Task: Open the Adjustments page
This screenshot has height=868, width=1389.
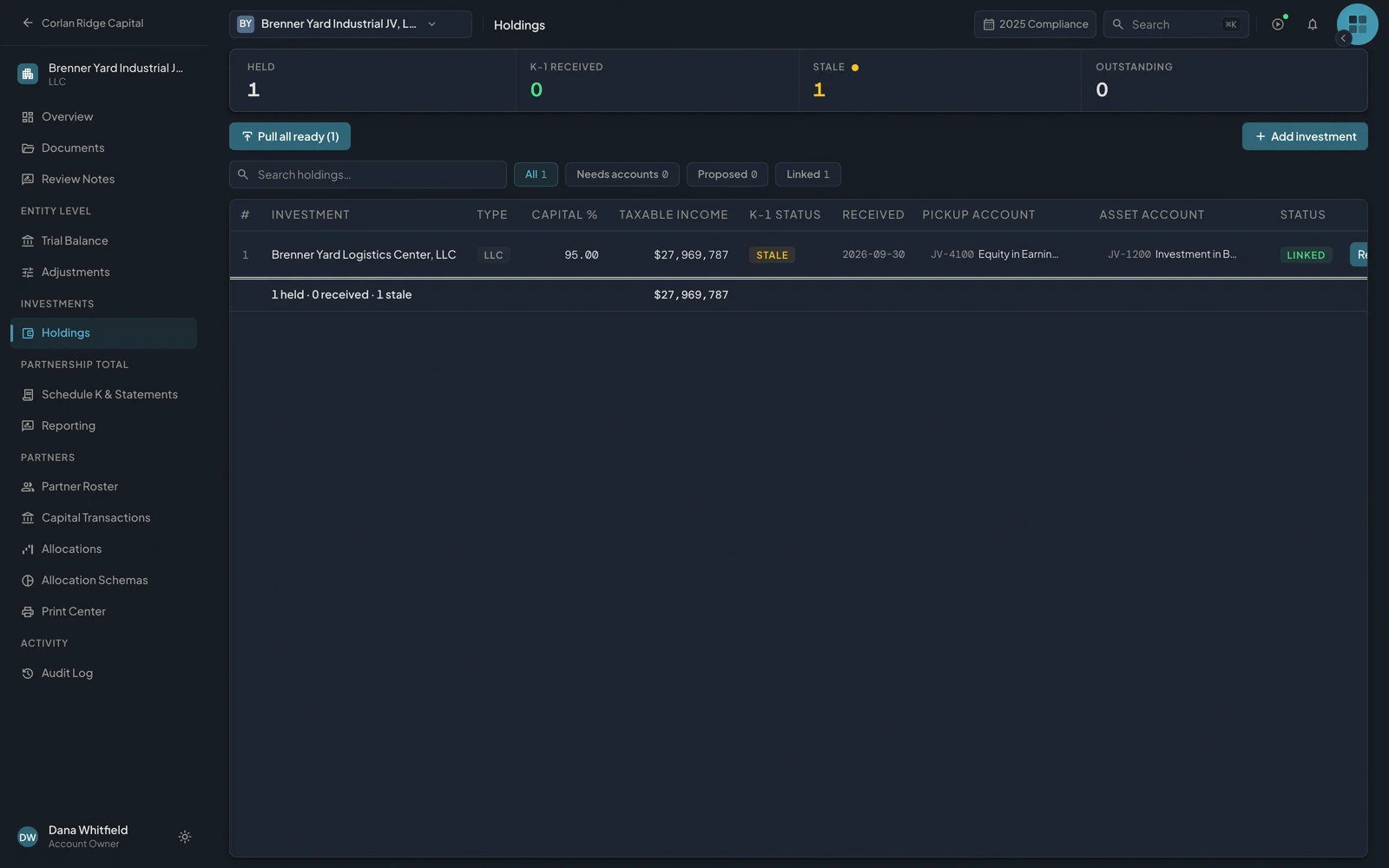Action: (104, 272)
